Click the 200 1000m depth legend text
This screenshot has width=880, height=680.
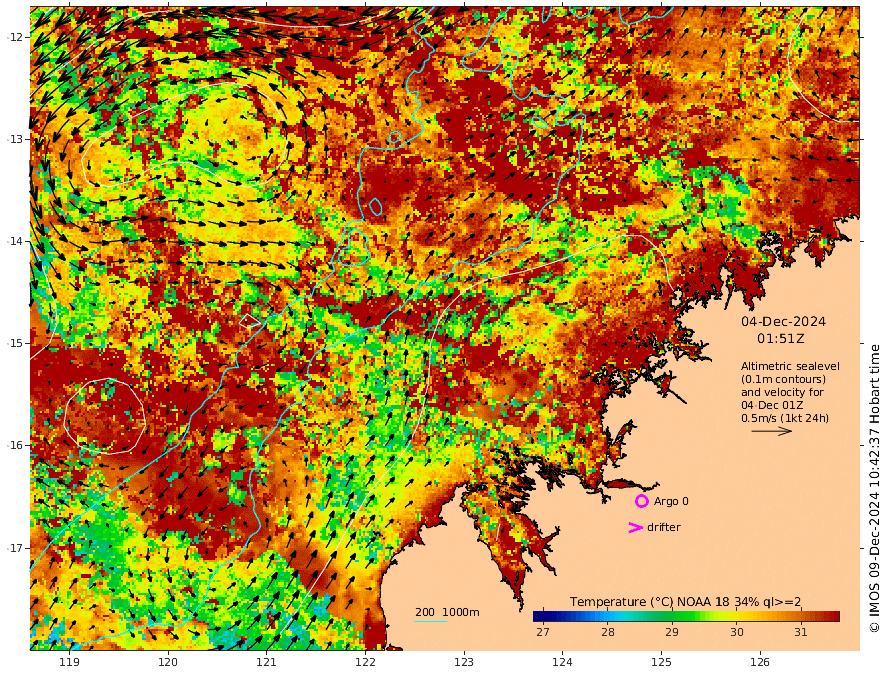[x=447, y=612]
